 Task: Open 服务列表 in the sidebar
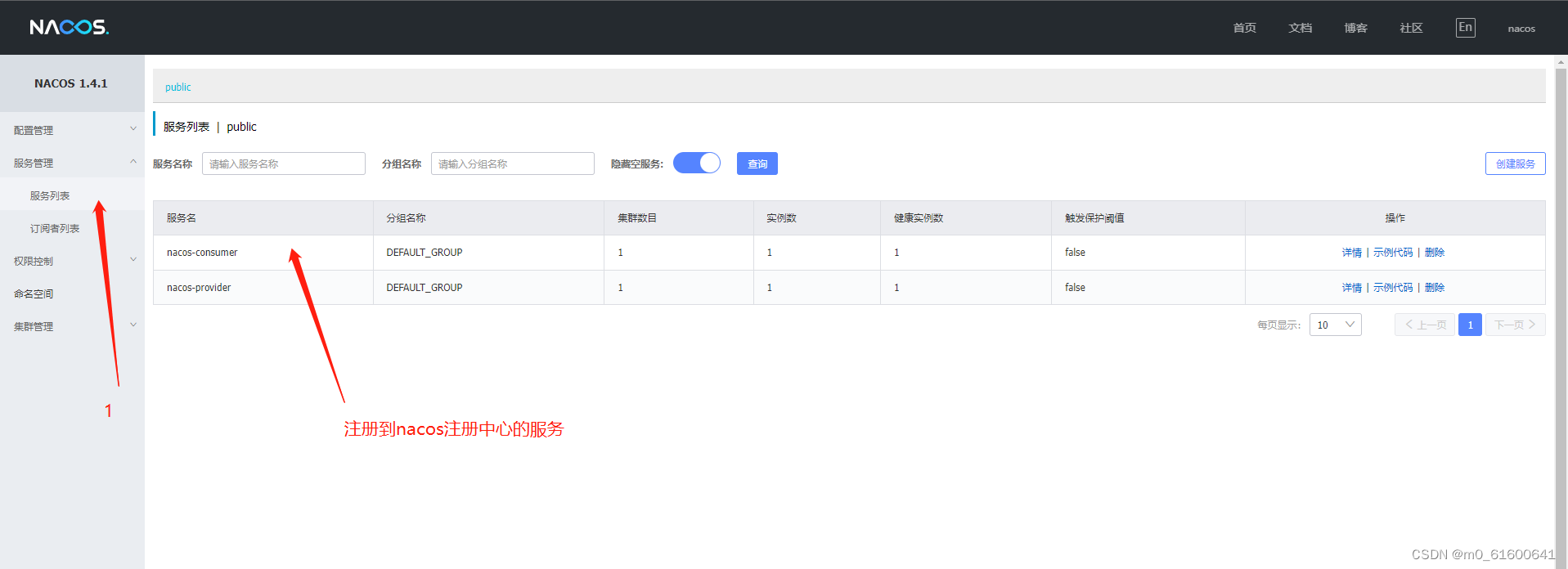pos(50,195)
